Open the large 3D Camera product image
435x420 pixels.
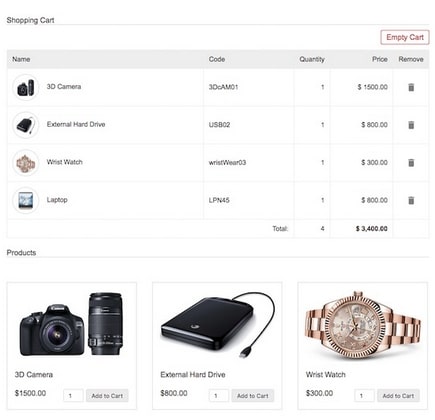[x=71, y=324]
